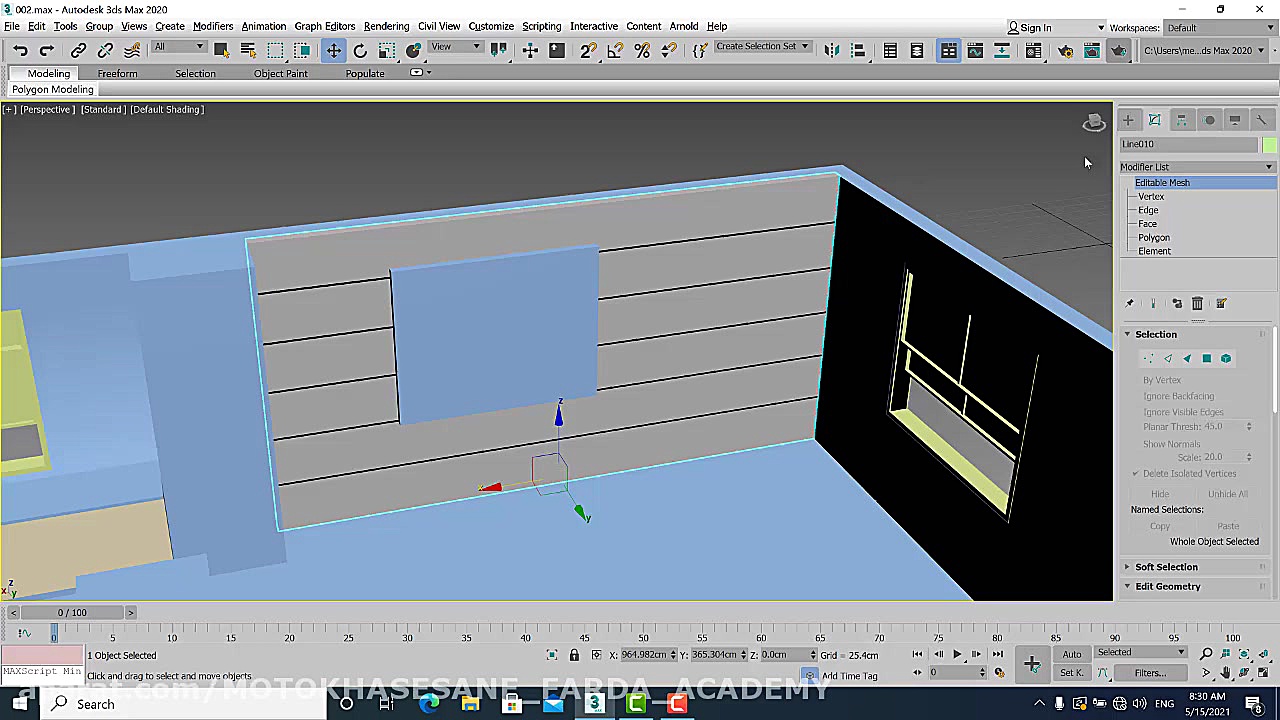Open the Create Selection Set dropdown
1280x720 pixels.
[x=762, y=47]
